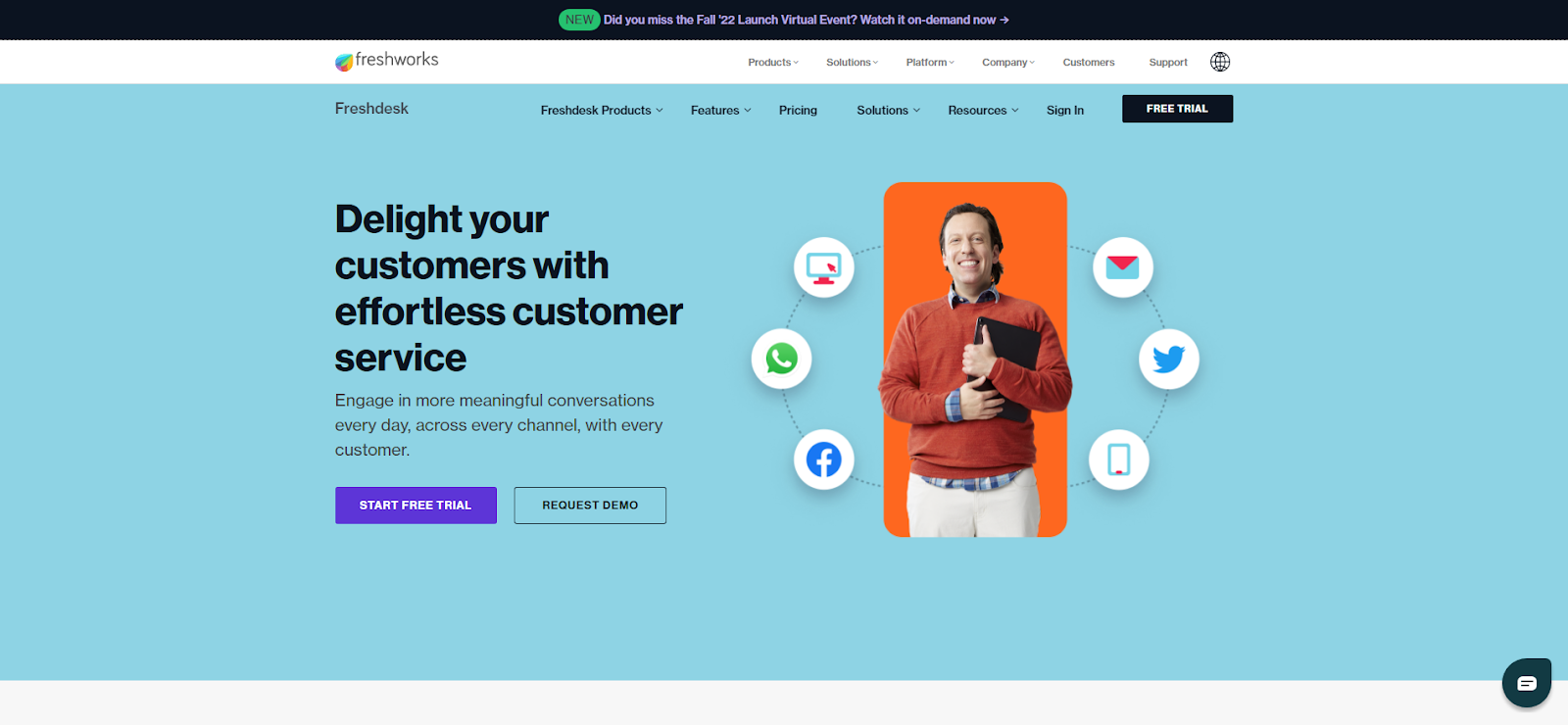Click the email envelope icon
Viewport: 1568px width, 725px height.
tap(1122, 266)
